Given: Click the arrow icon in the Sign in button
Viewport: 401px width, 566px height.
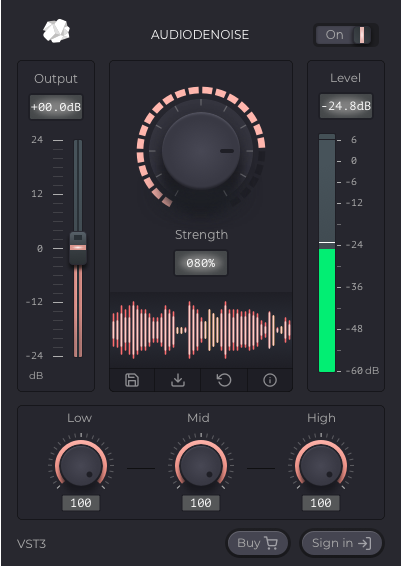Looking at the screenshot, I should click(364, 543).
